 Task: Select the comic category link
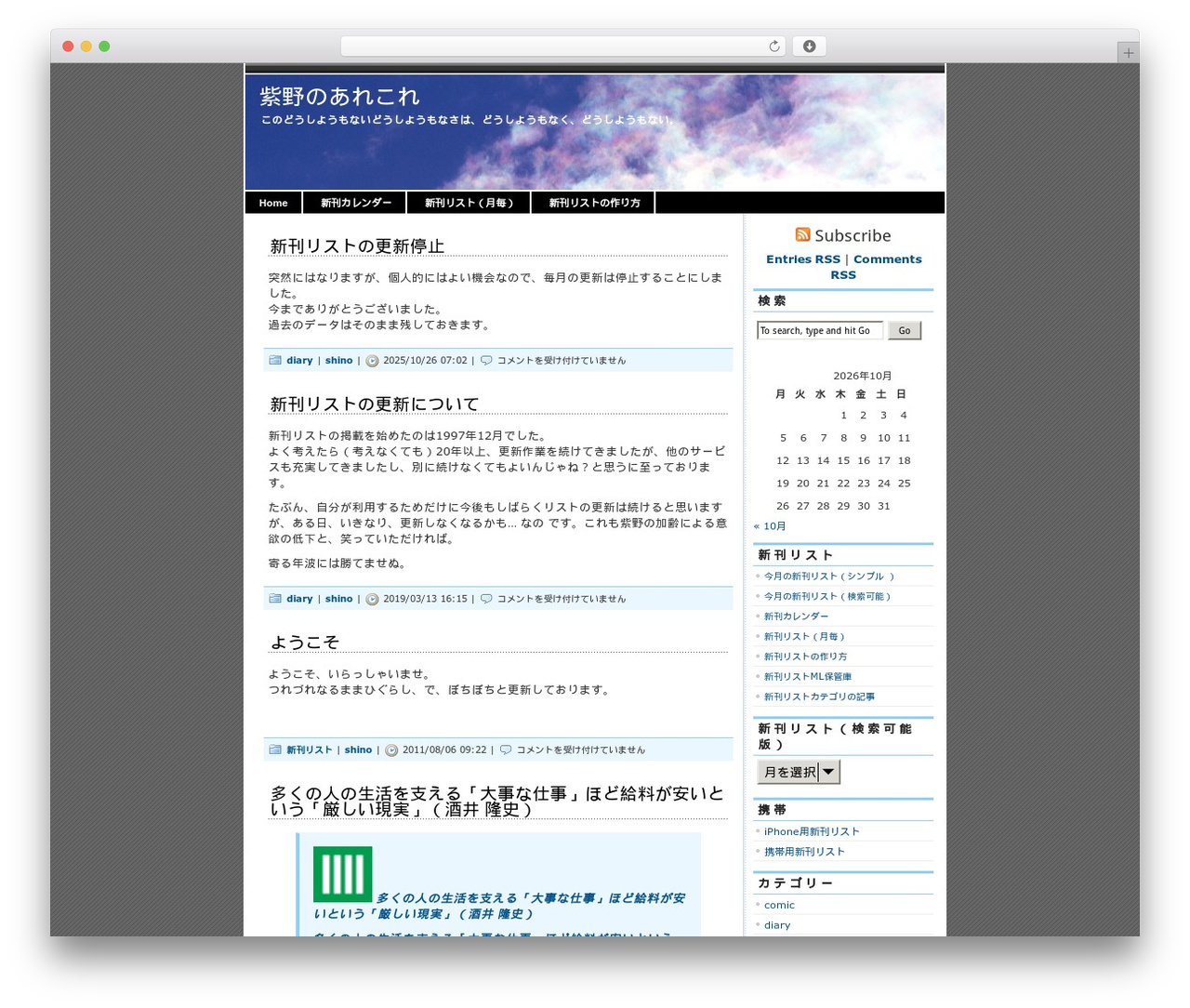tap(779, 906)
